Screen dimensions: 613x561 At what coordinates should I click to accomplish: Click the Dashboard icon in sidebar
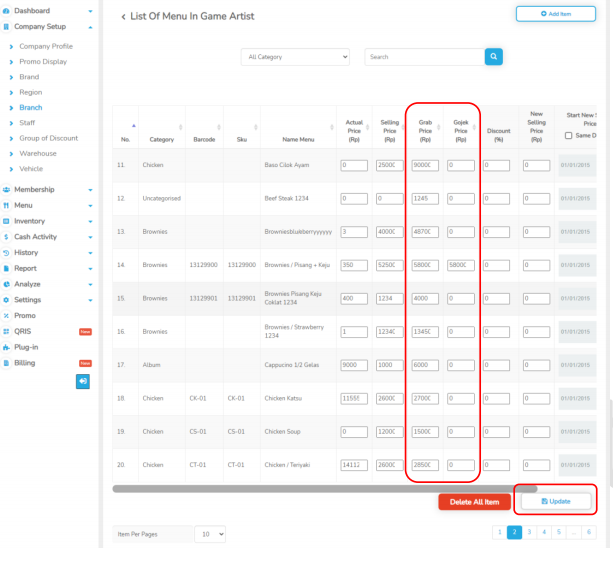coord(6,10)
